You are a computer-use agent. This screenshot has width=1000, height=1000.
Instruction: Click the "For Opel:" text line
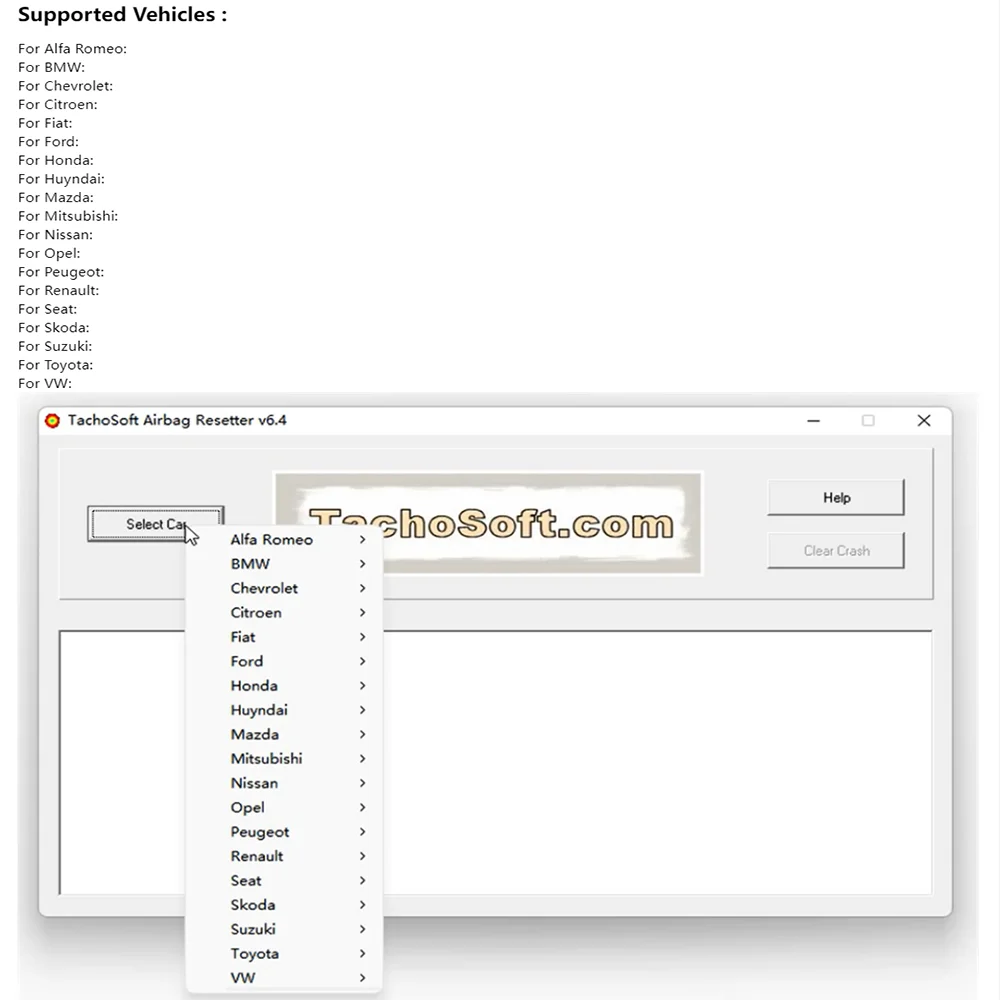click(x=49, y=253)
